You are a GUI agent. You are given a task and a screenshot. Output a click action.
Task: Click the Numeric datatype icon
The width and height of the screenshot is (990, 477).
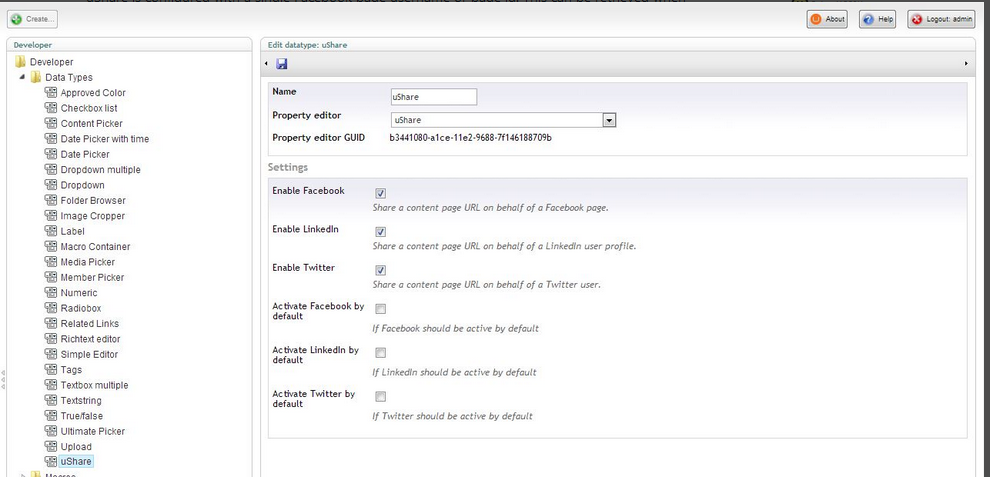coord(51,293)
